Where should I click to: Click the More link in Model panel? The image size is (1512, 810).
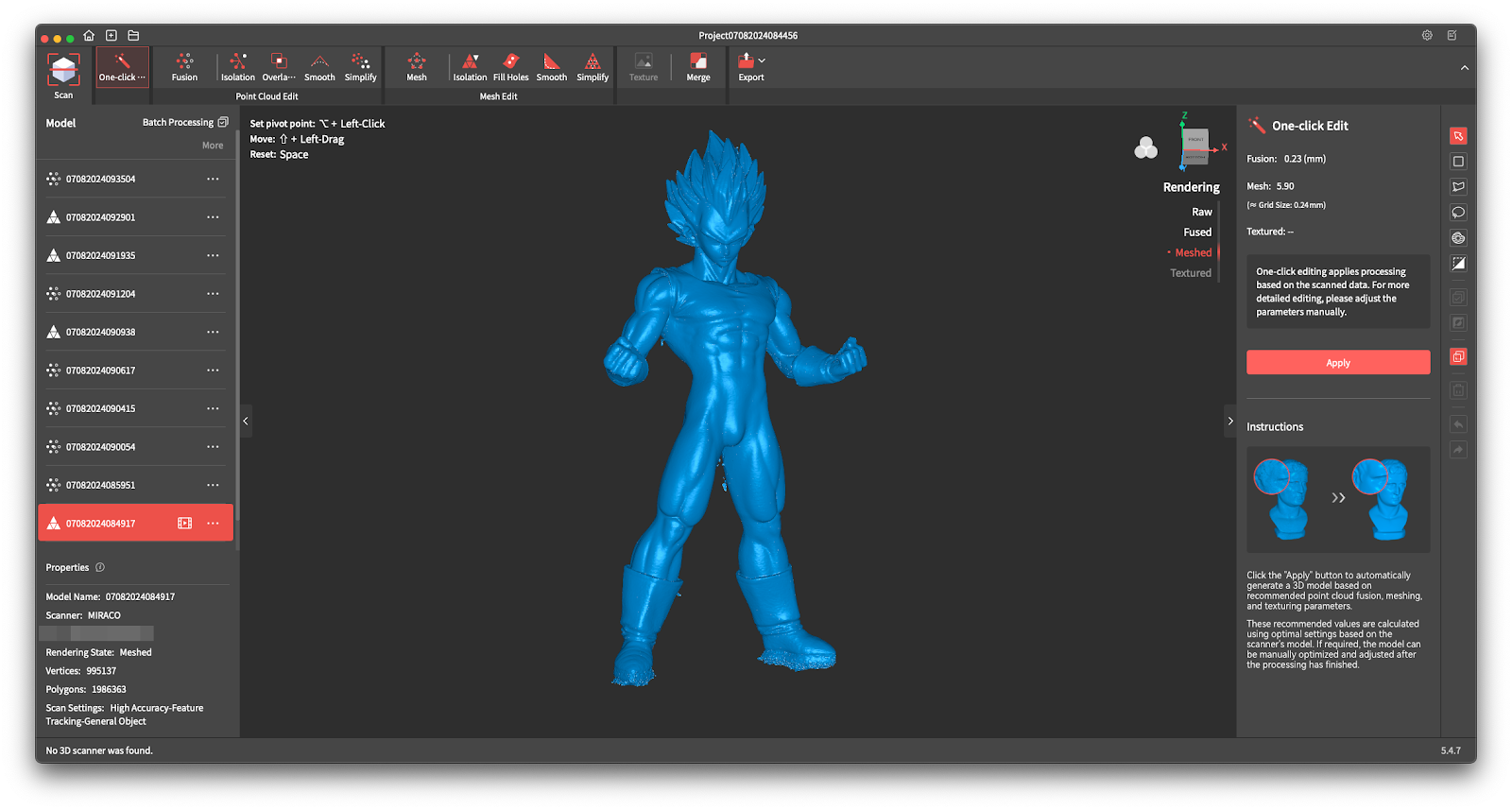pos(213,146)
